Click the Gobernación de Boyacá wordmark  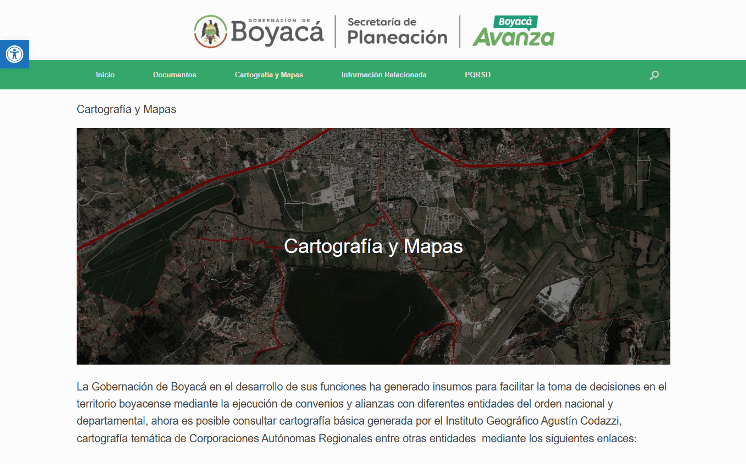coord(277,31)
